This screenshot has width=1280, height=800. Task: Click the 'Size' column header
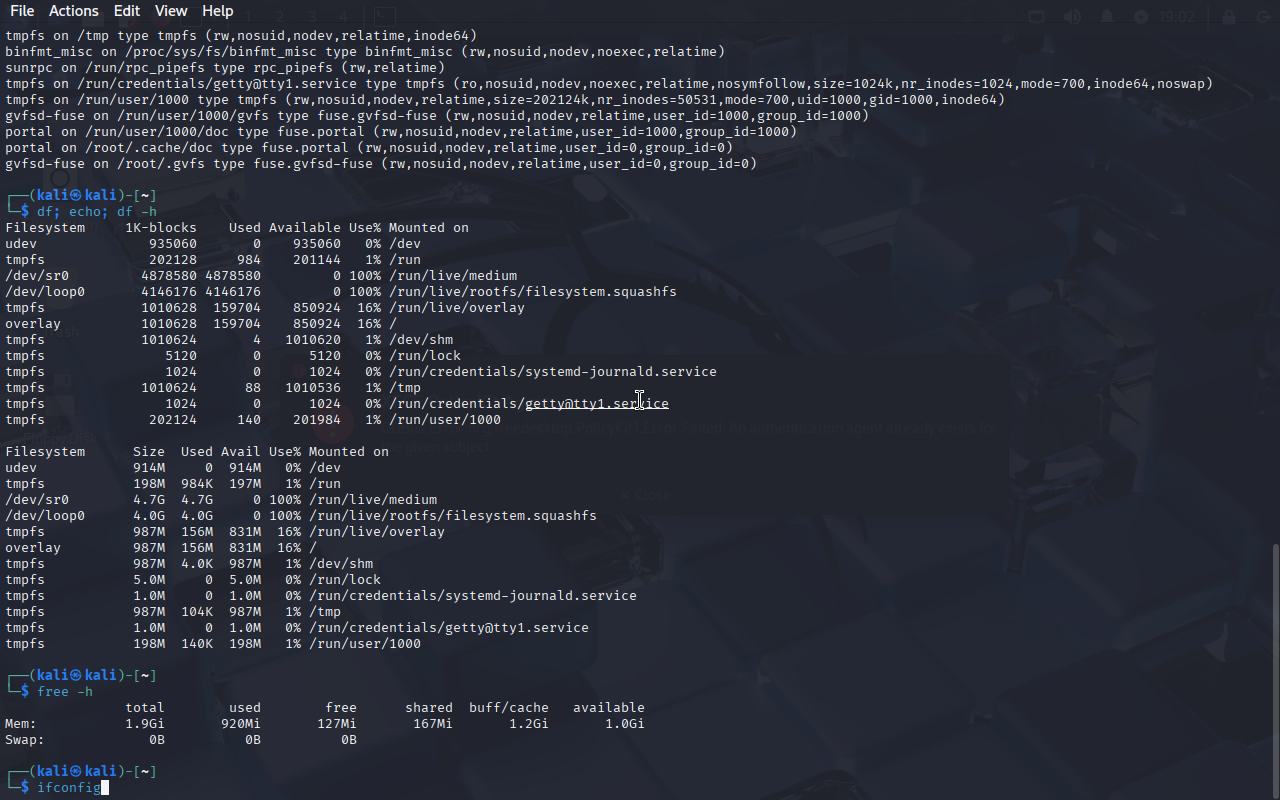click(x=149, y=452)
